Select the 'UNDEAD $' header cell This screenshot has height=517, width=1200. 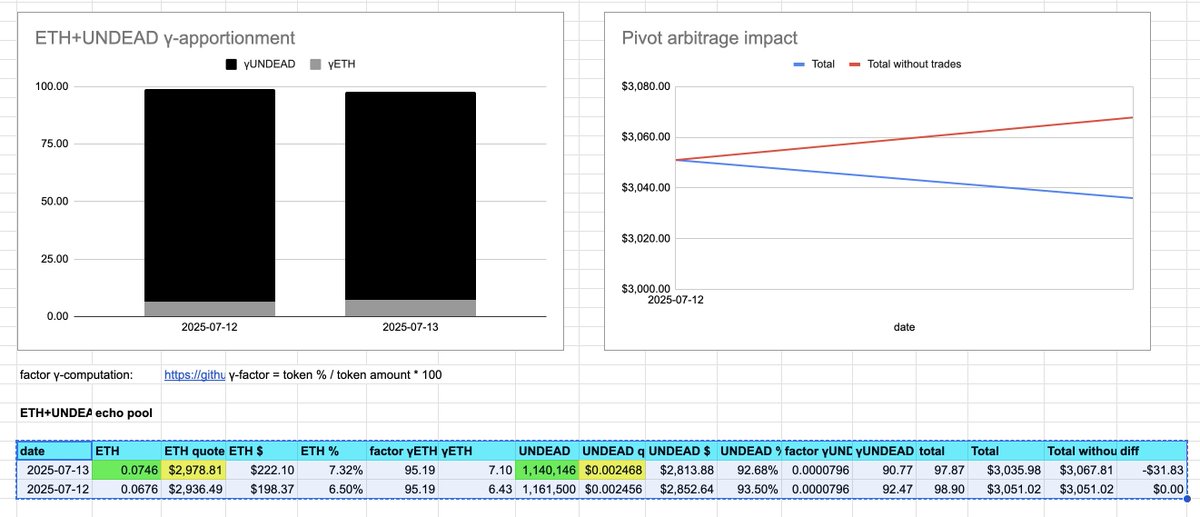(x=683, y=452)
